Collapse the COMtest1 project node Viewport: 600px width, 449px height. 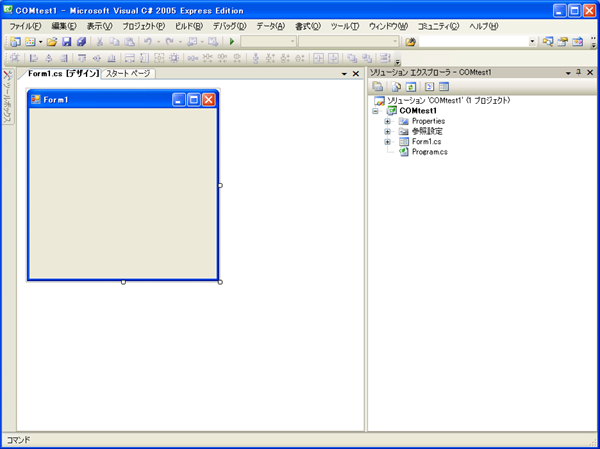[375, 111]
